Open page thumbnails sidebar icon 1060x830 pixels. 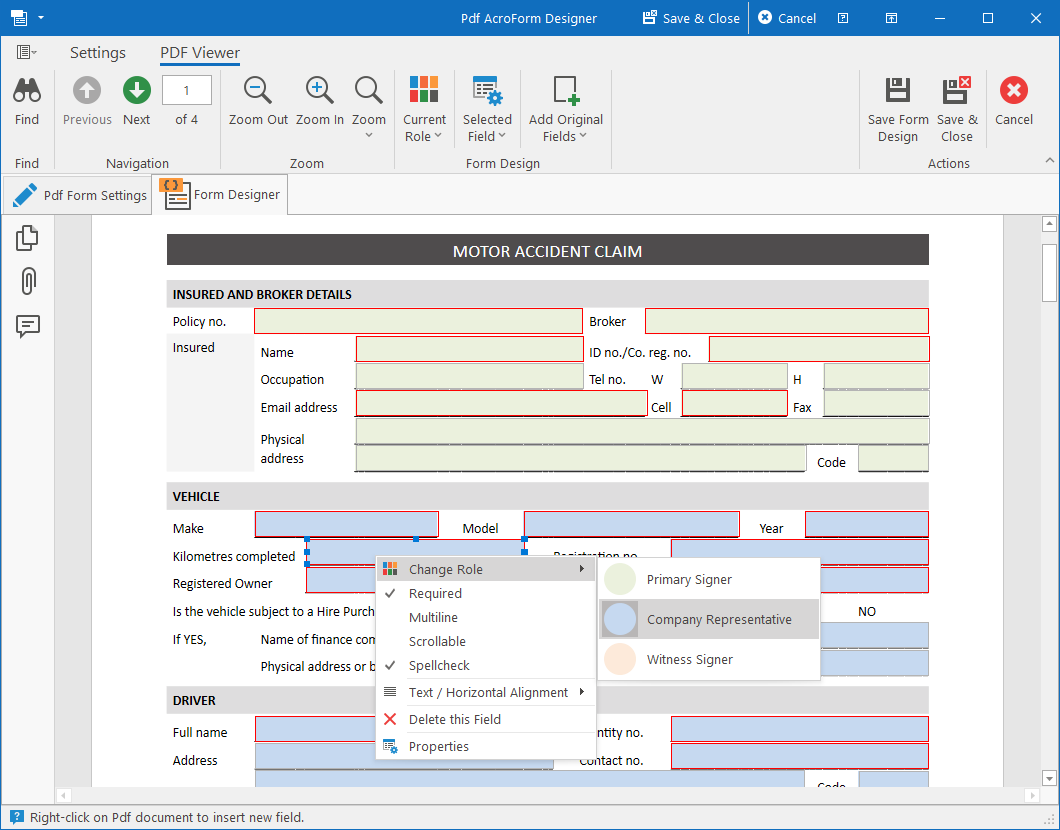click(27, 237)
